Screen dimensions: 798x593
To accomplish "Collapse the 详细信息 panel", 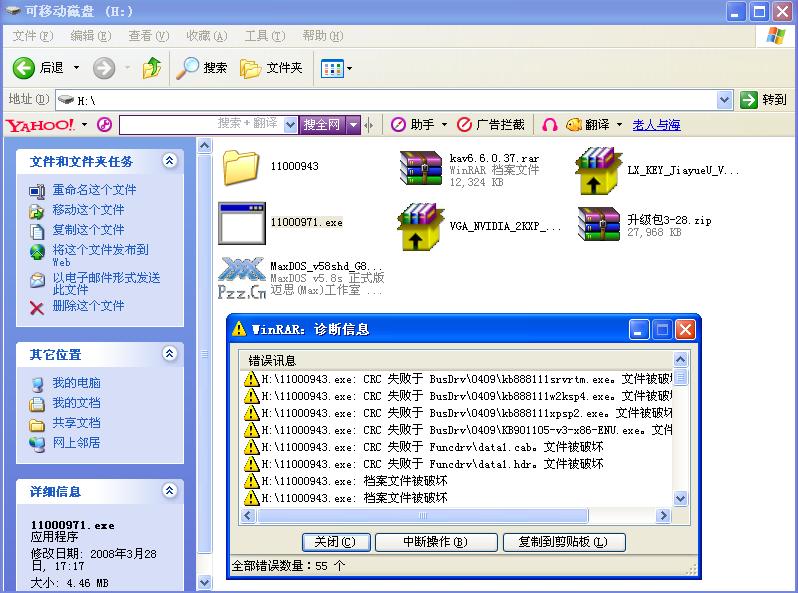I will [169, 490].
